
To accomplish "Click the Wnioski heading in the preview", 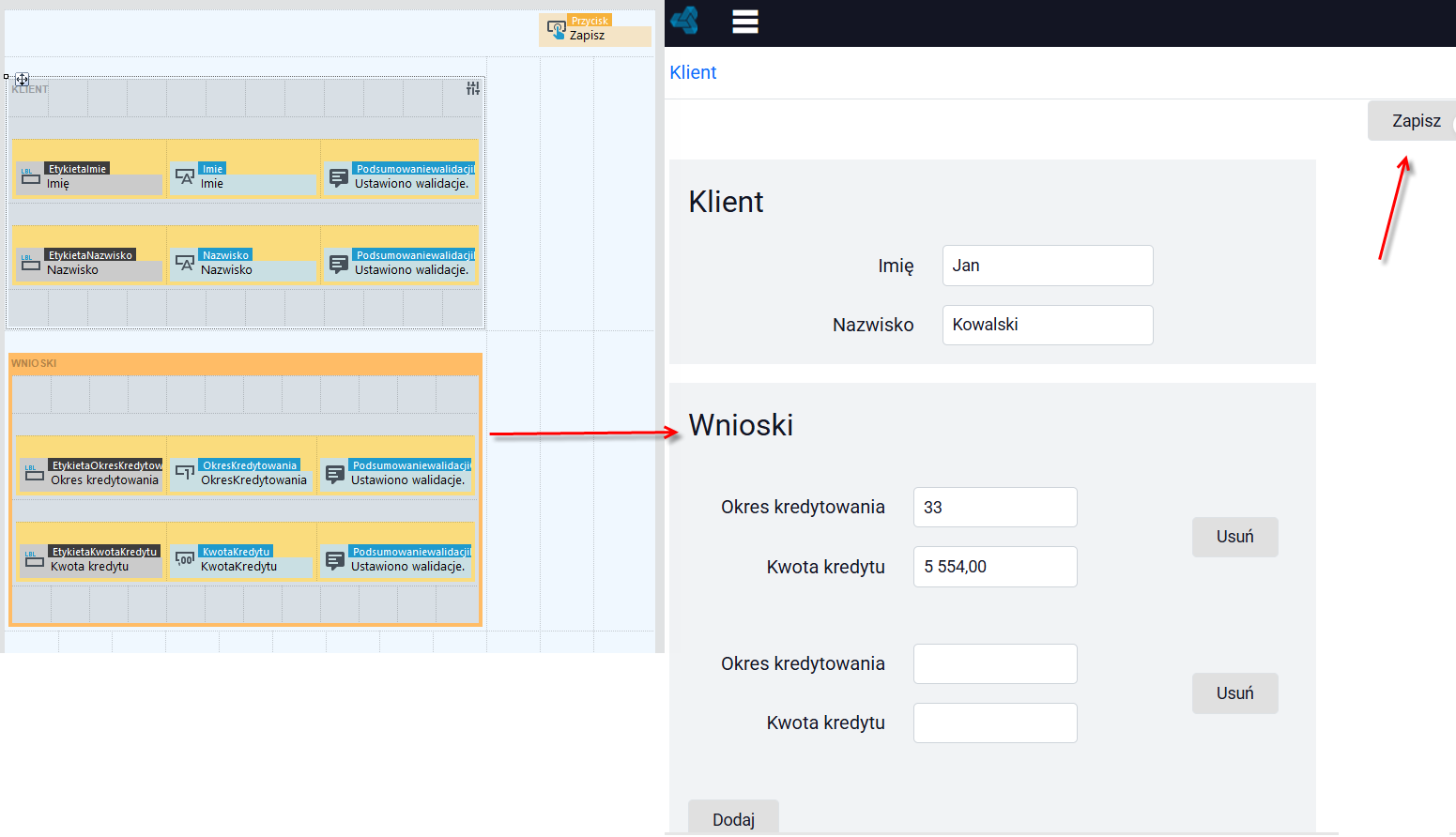I will 741,425.
